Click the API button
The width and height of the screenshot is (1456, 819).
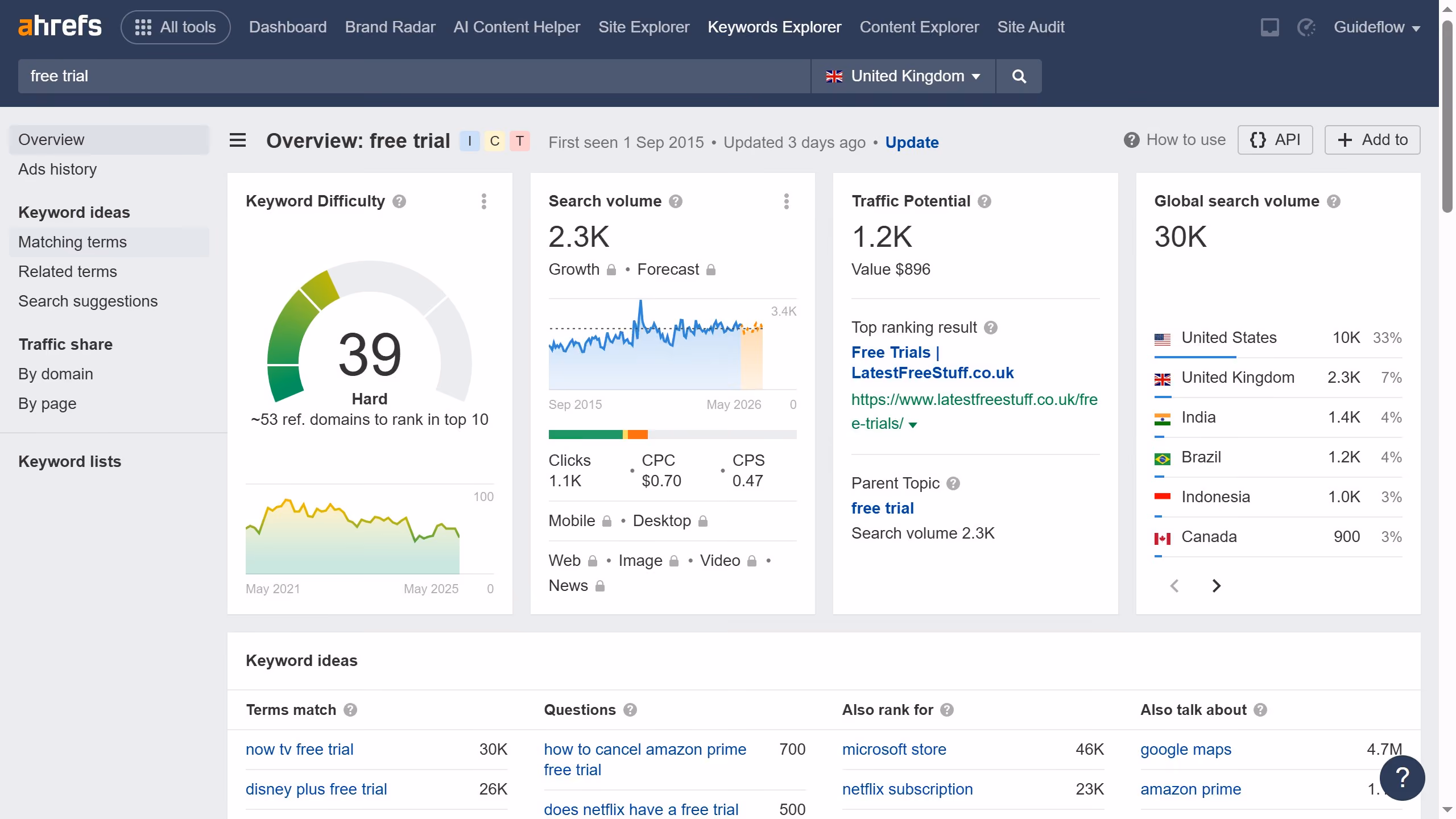click(1275, 140)
